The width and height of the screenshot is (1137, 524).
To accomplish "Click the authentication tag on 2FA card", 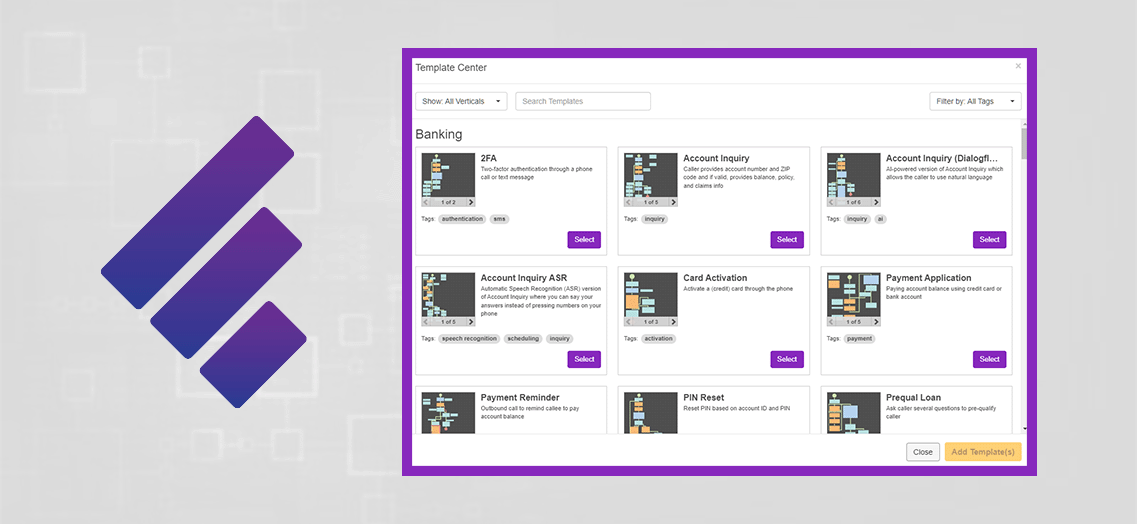I will pyautogui.click(x=462, y=219).
